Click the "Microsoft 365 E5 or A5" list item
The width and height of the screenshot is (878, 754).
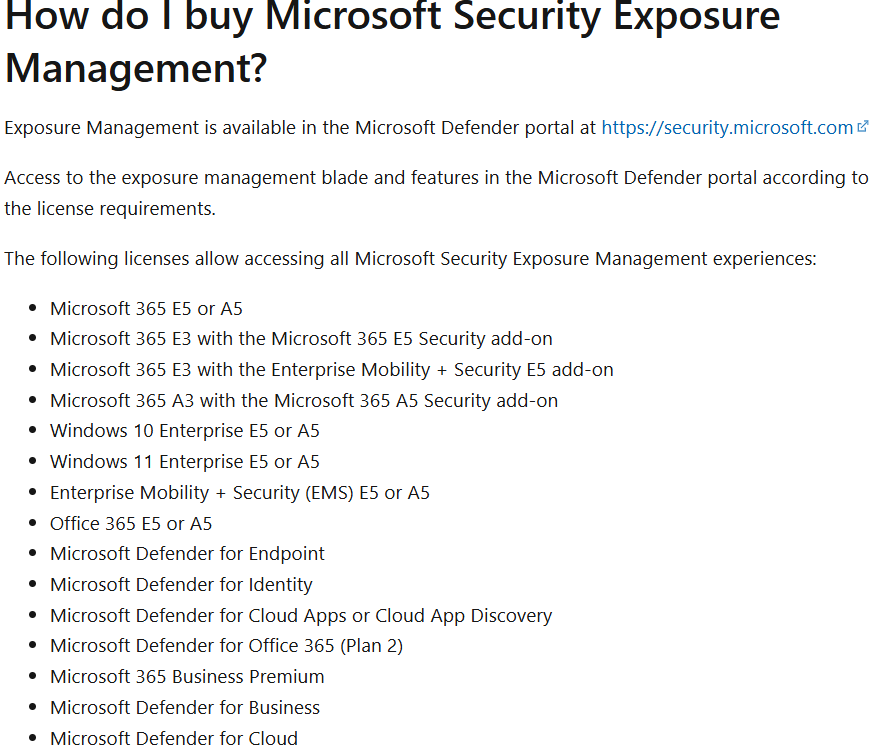click(x=146, y=308)
